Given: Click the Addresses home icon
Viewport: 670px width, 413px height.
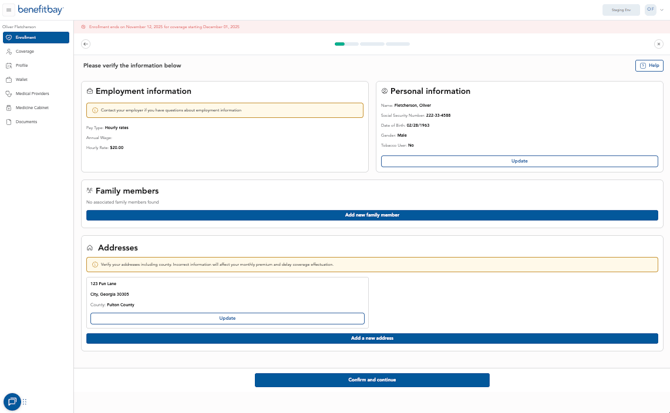Looking at the screenshot, I should [90, 248].
